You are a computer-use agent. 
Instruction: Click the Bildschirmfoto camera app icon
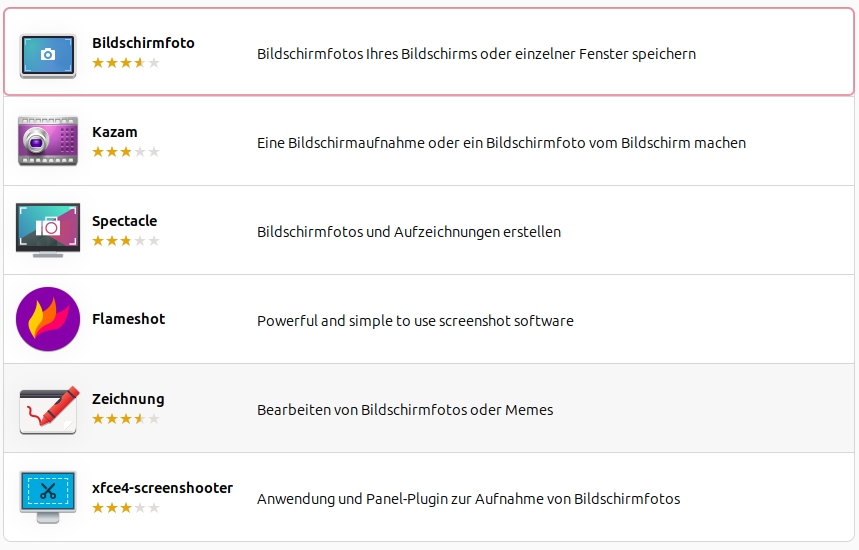pyautogui.click(x=48, y=54)
